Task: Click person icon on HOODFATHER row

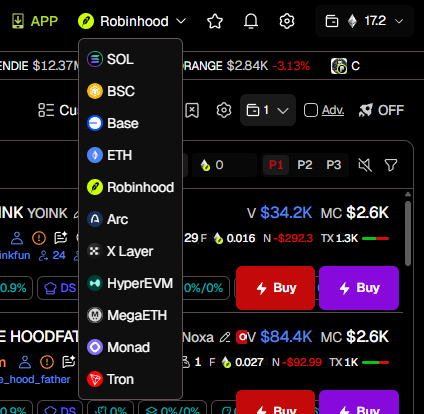Action: [x=25, y=362]
